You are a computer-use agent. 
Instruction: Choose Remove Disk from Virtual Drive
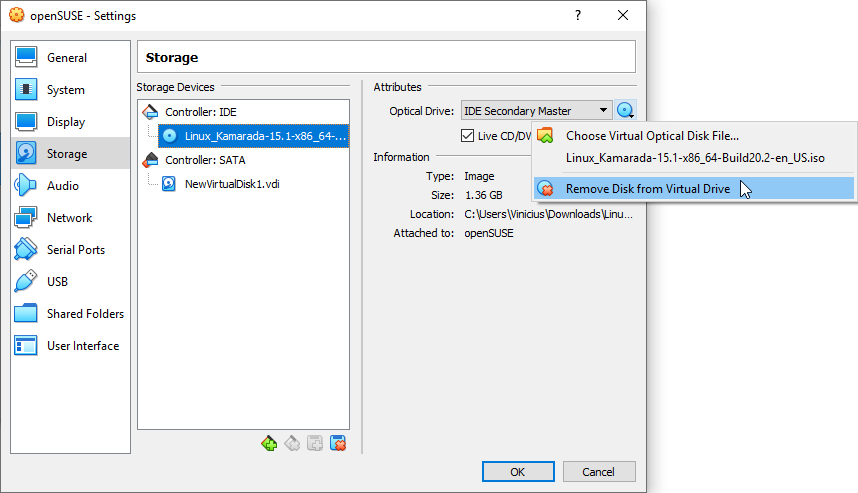coord(647,188)
